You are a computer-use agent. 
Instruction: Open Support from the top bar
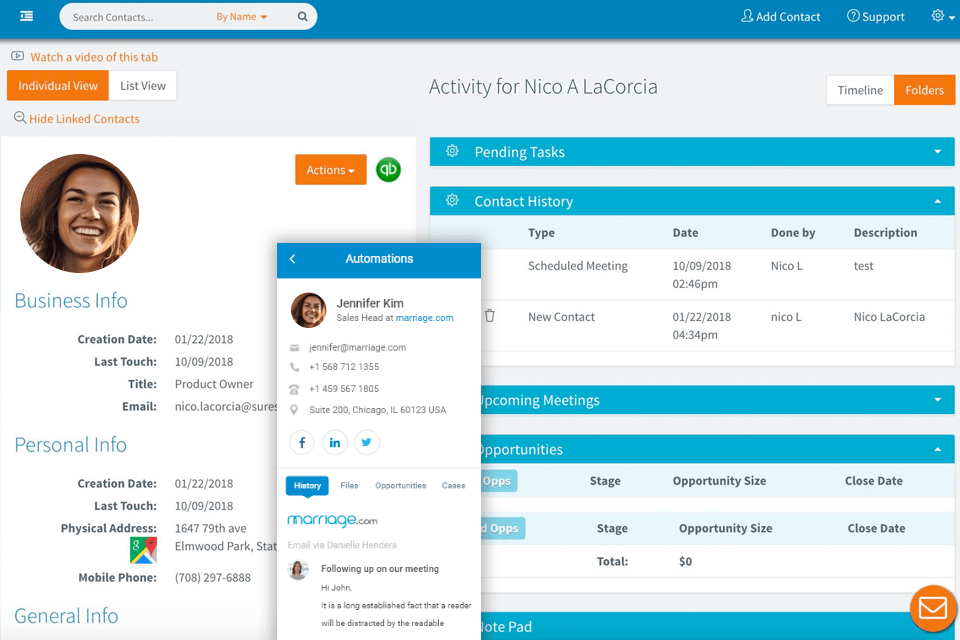876,17
